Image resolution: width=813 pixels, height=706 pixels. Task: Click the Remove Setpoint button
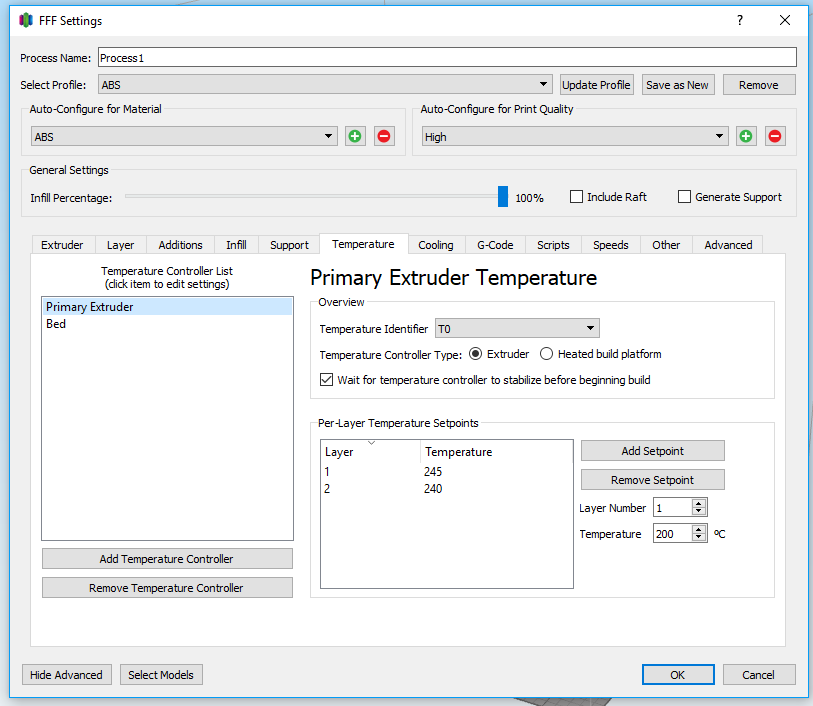[653, 480]
